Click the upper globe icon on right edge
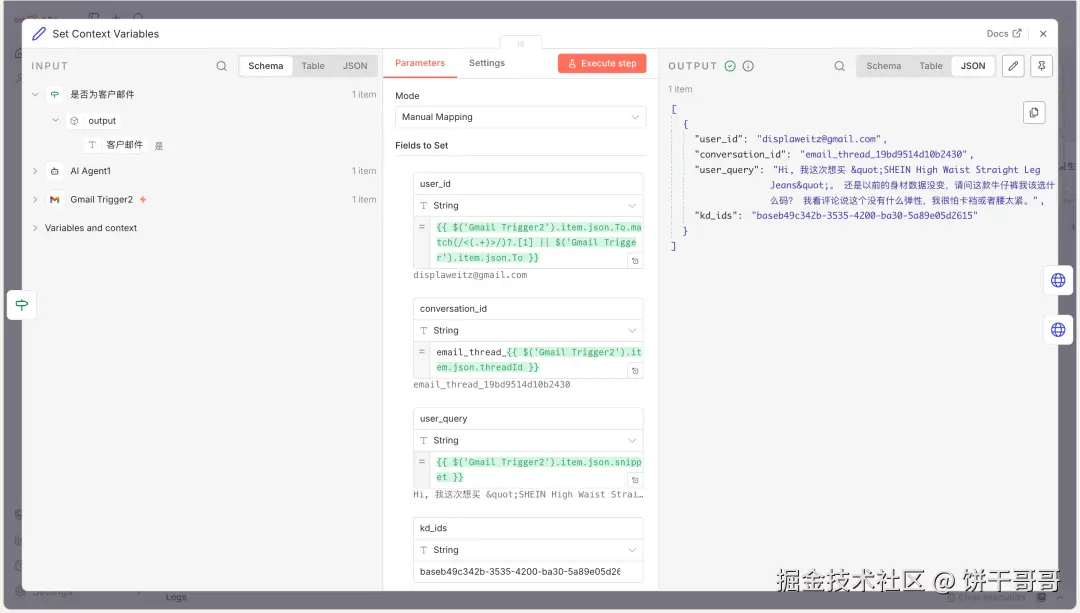 coord(1058,280)
